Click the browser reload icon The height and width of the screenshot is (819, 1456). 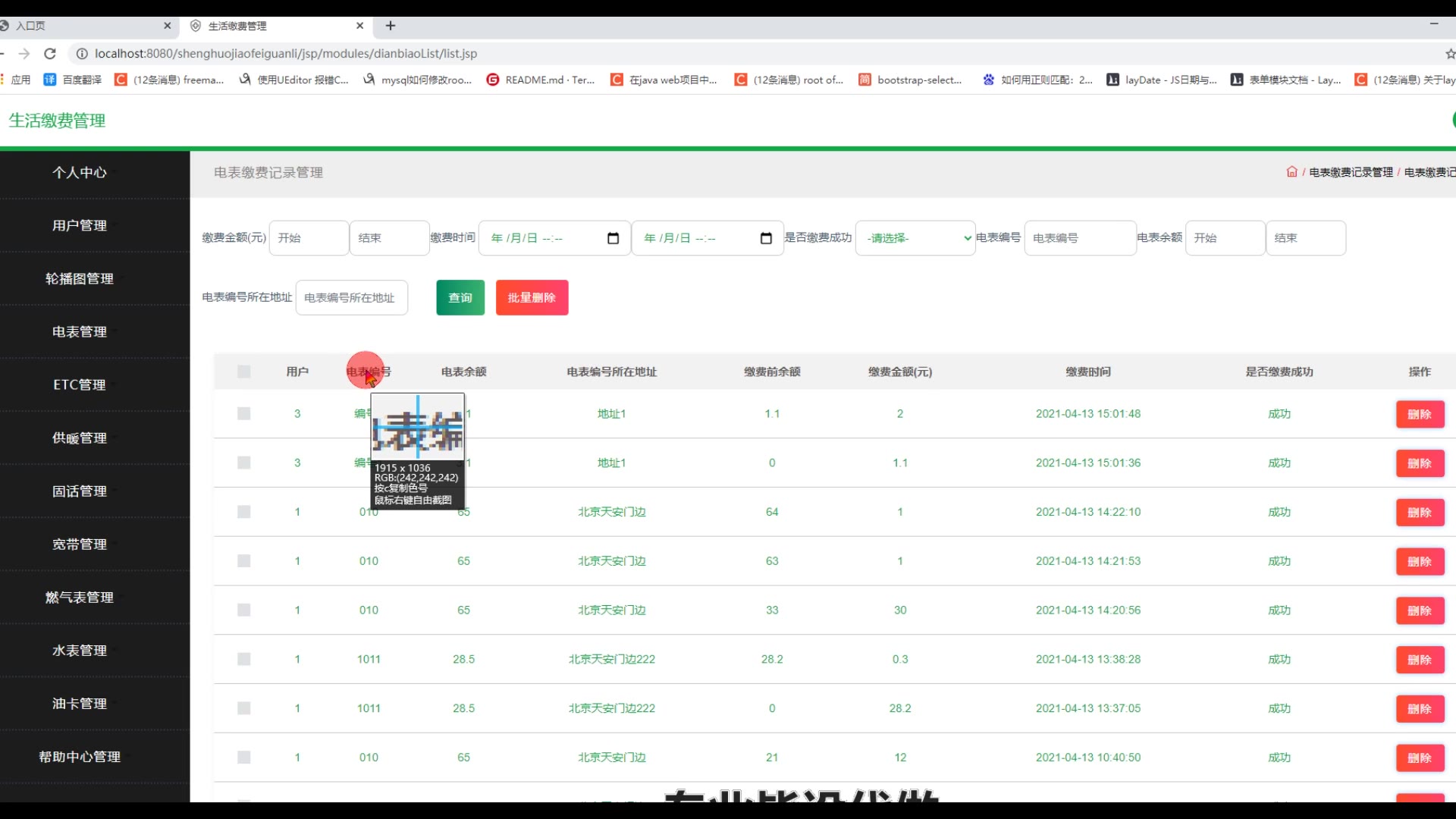tap(50, 54)
